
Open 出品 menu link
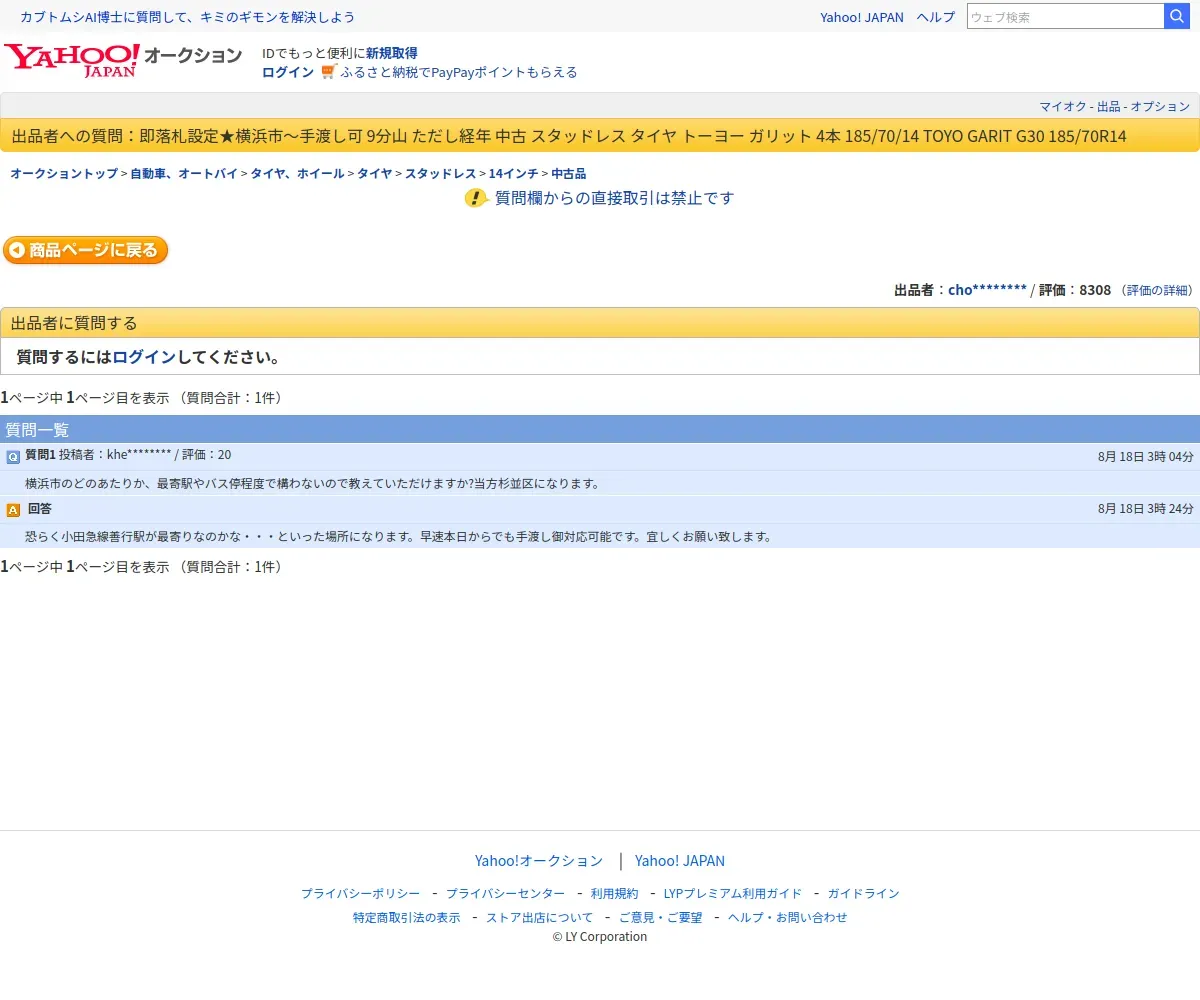(1109, 106)
